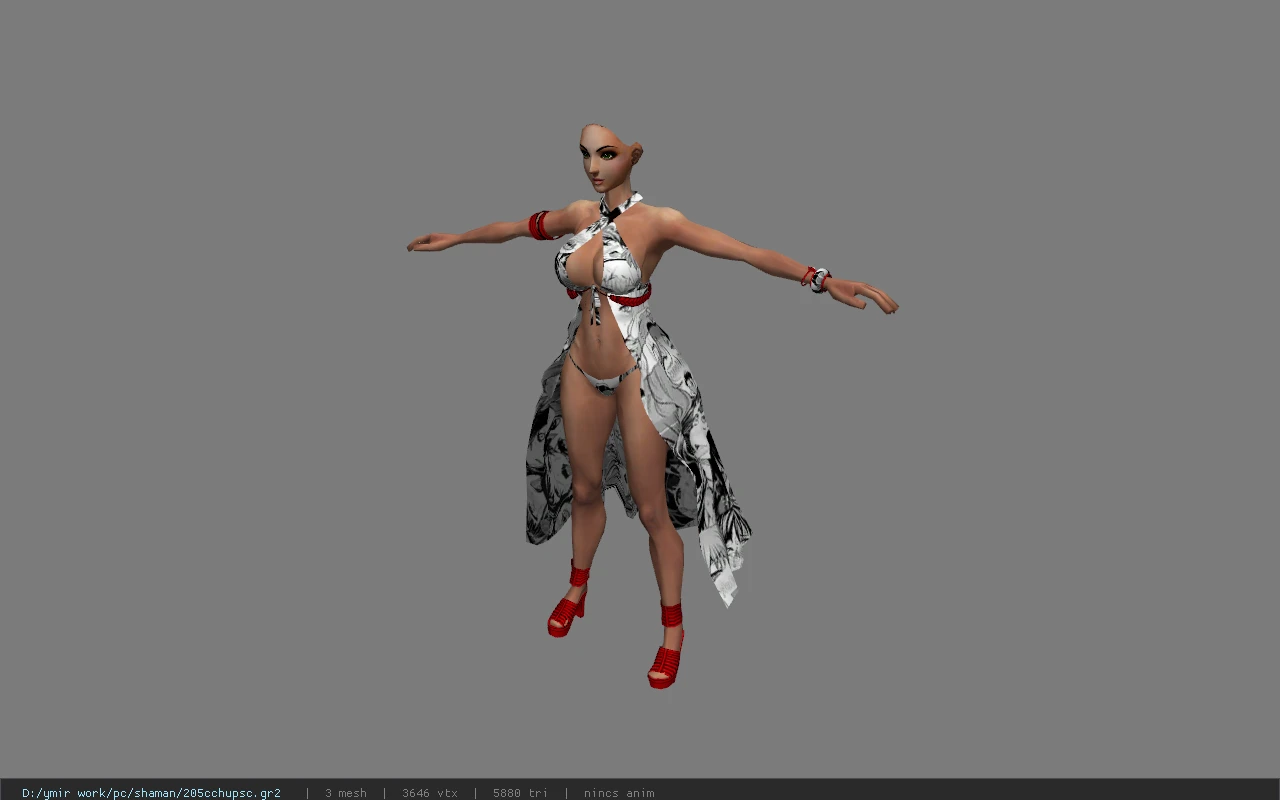
Task: Click the '5880 tri' triangle count
Action: click(520, 793)
